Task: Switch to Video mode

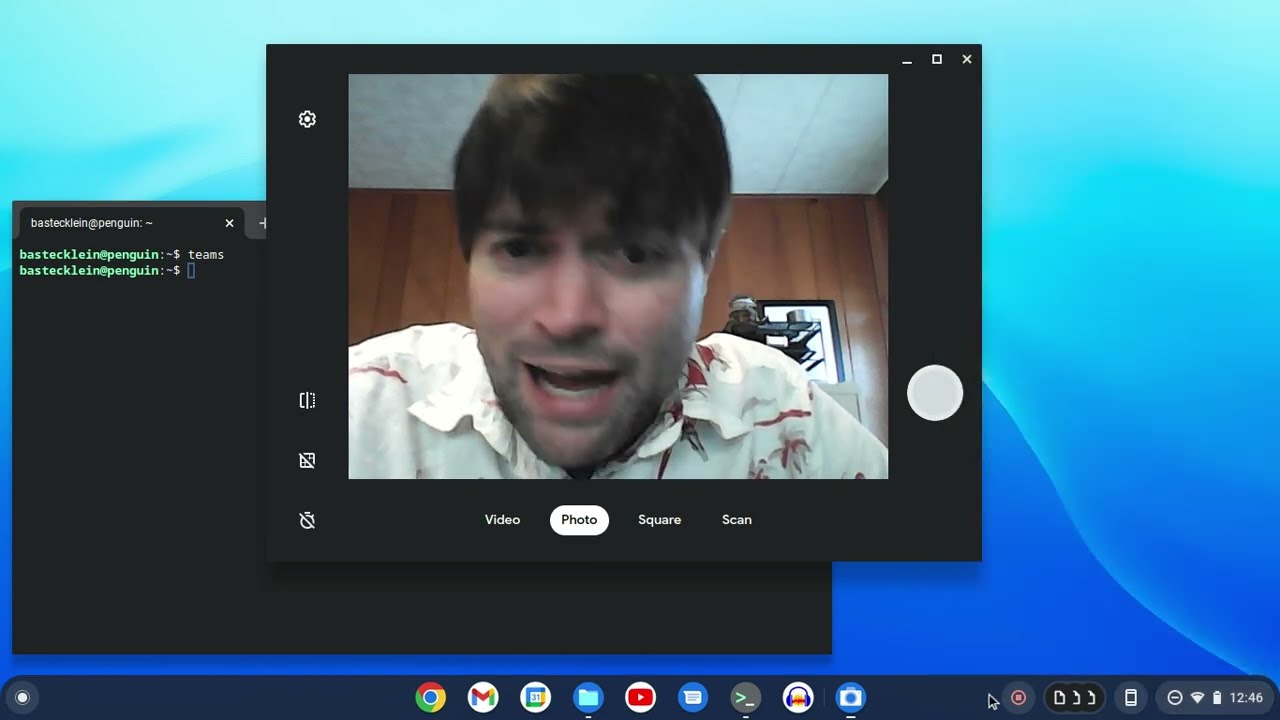Action: 502,520
